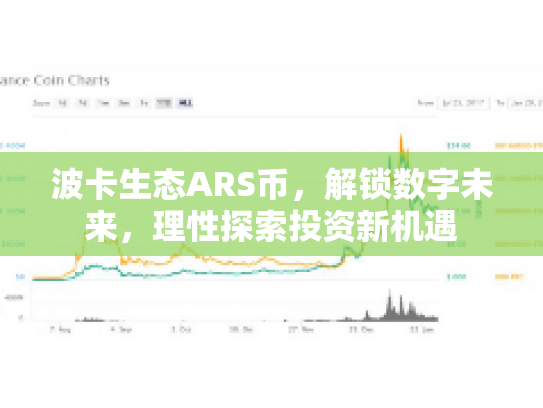Click the To date input field
This screenshot has width=543, height=408.
[526, 103]
